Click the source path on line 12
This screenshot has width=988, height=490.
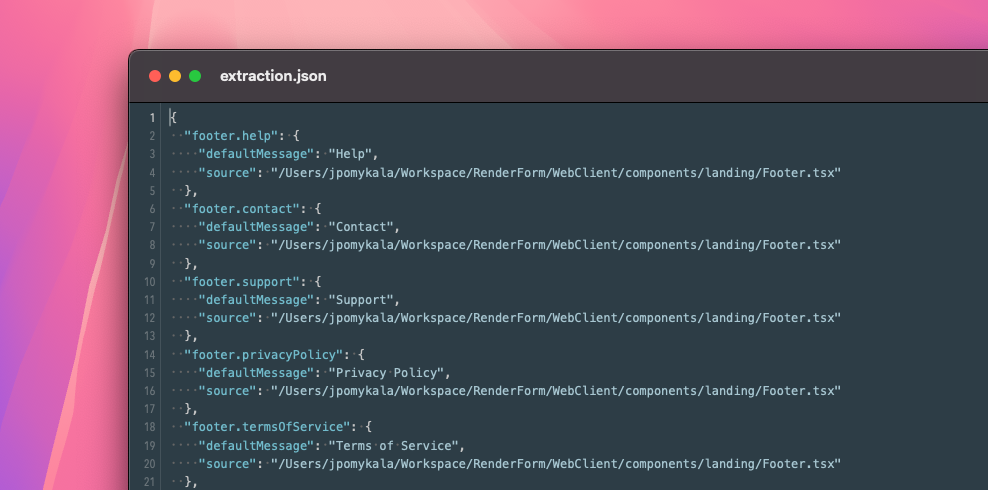[x=556, y=318]
